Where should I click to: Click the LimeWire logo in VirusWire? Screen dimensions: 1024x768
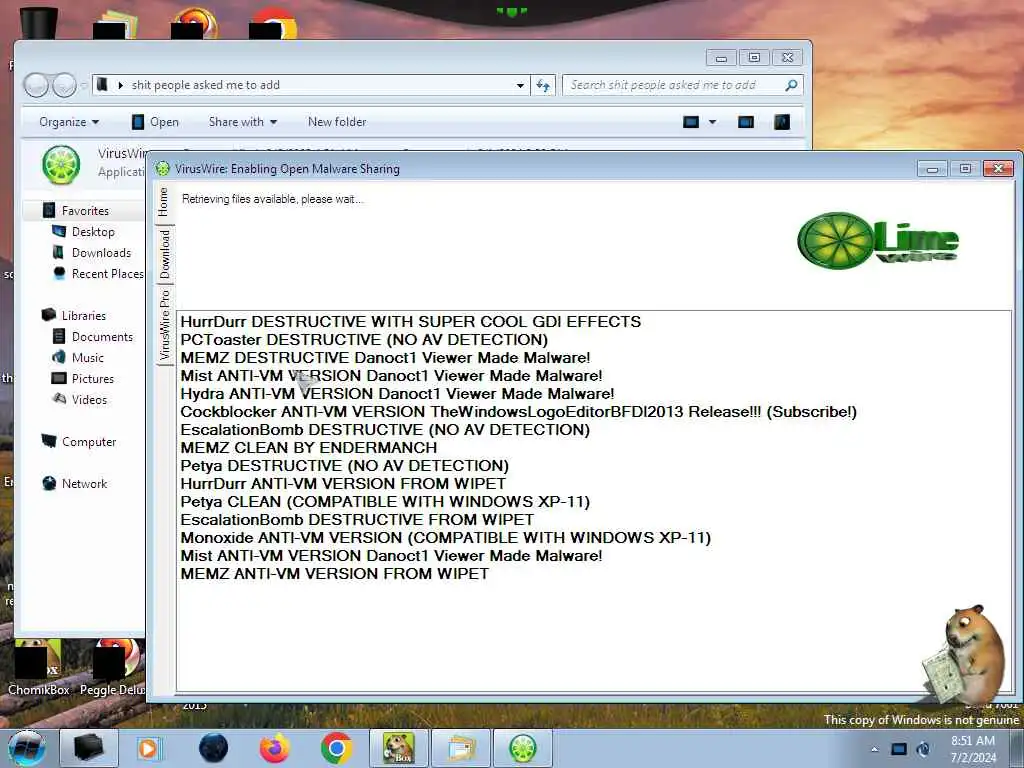[x=877, y=240]
